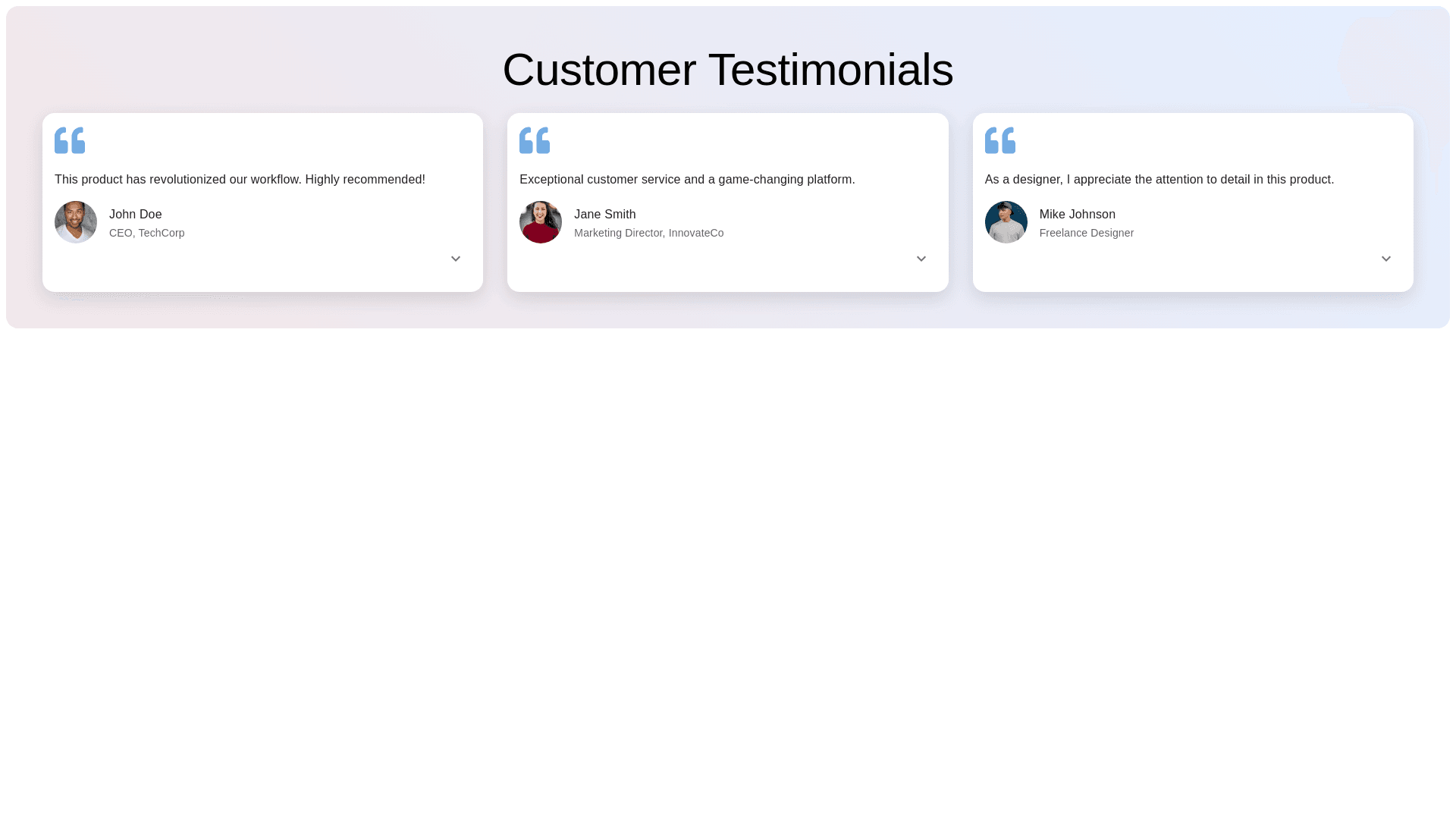The image size is (1456, 819).
Task: Click the 'revolutionized our workflow' testimonial text
Action: [x=240, y=180]
